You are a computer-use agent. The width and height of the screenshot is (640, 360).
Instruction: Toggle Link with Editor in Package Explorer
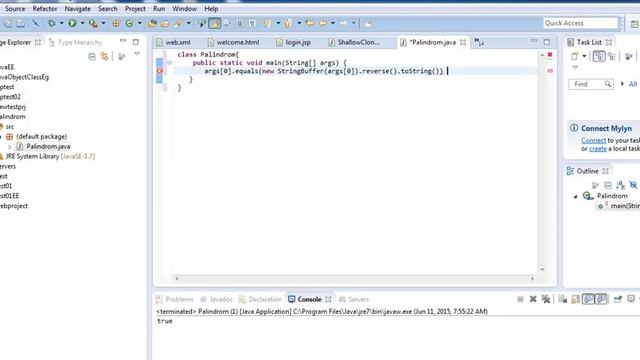coord(105,56)
